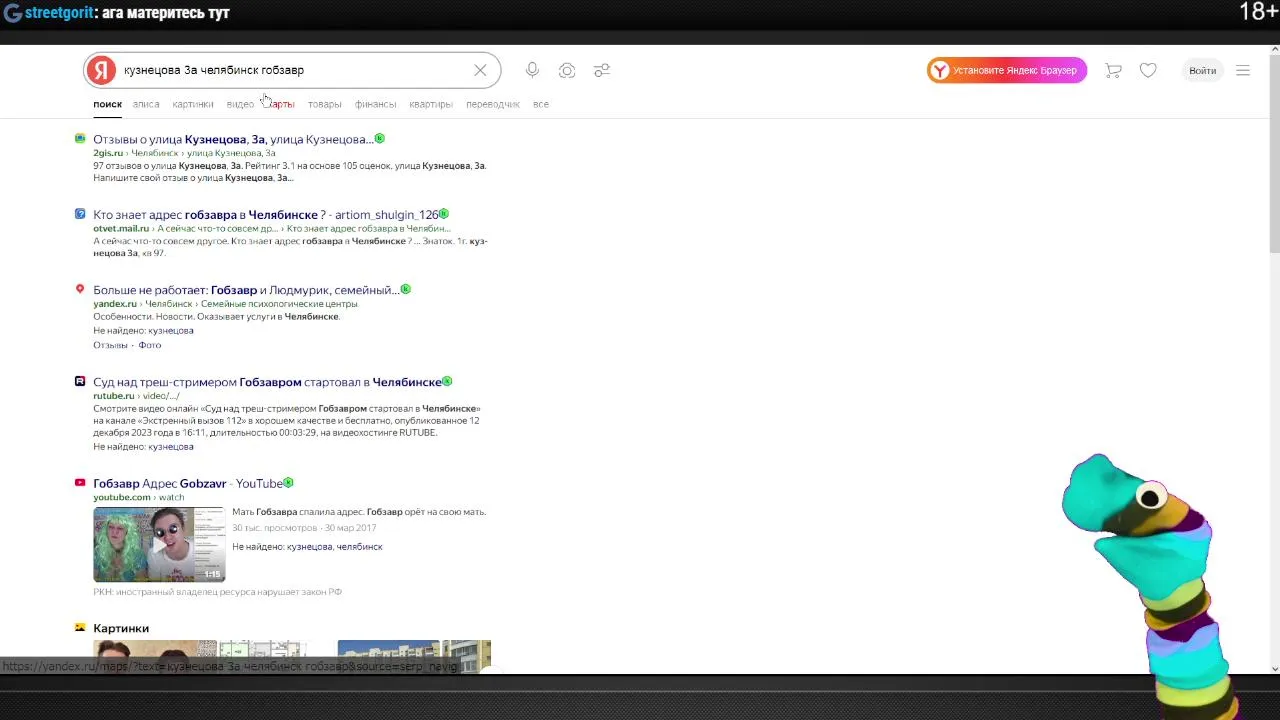Click the Картинки section icon
This screenshot has height=720, width=1280.
tap(80, 627)
